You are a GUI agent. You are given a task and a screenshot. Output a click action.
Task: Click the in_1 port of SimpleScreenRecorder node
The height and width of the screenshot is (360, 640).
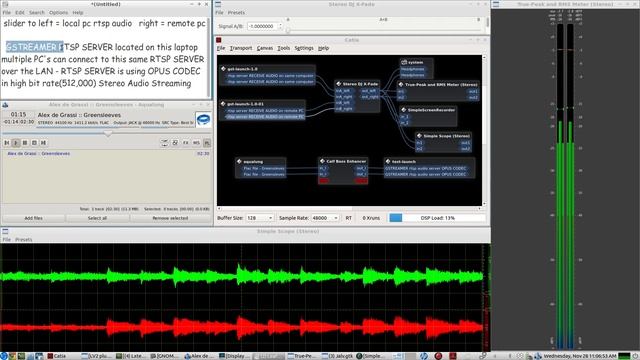(404, 116)
